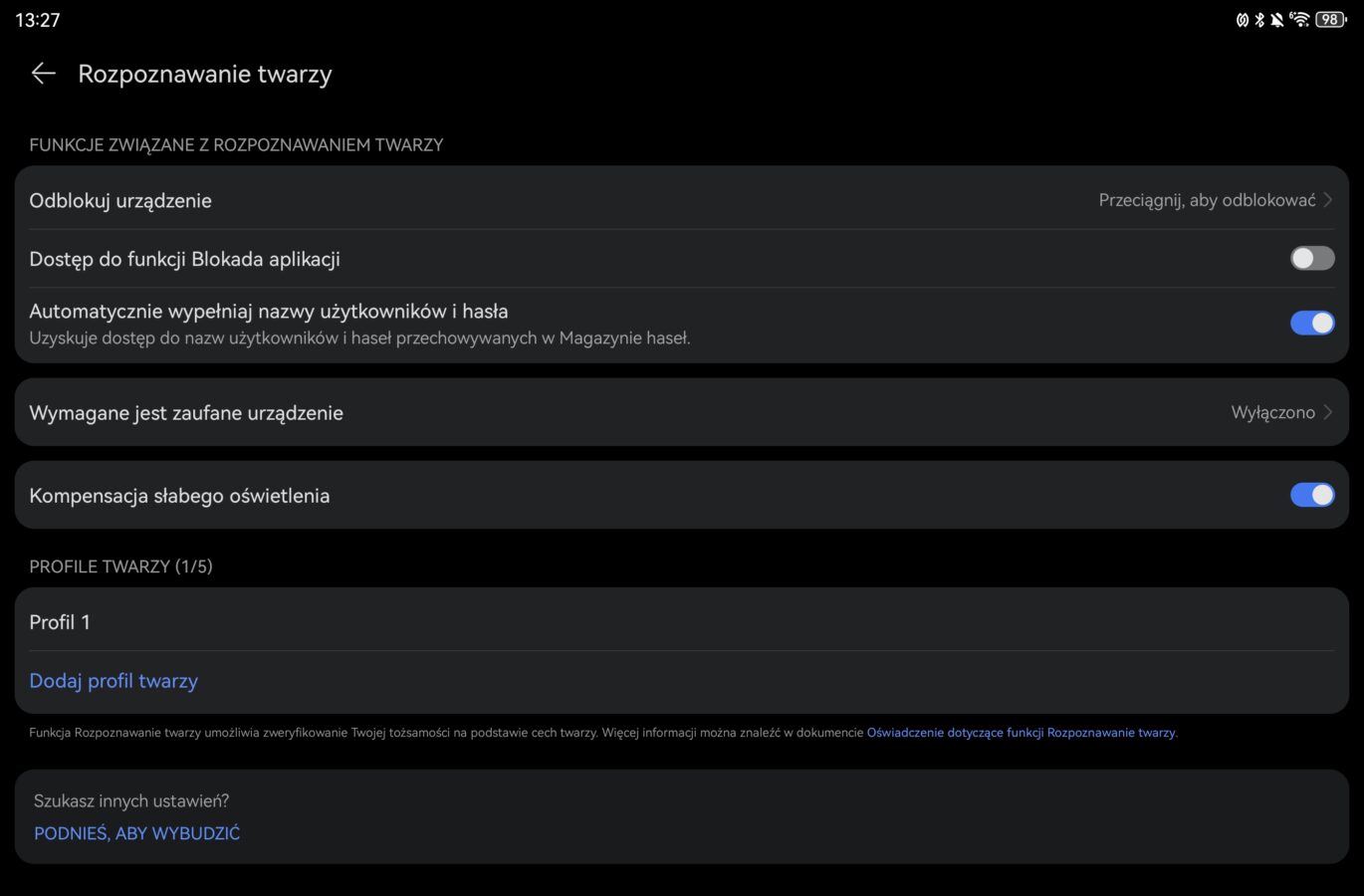Enable Dostęp do funkcji Blokada aplikacji switch
The image size is (1364, 896).
[1312, 259]
